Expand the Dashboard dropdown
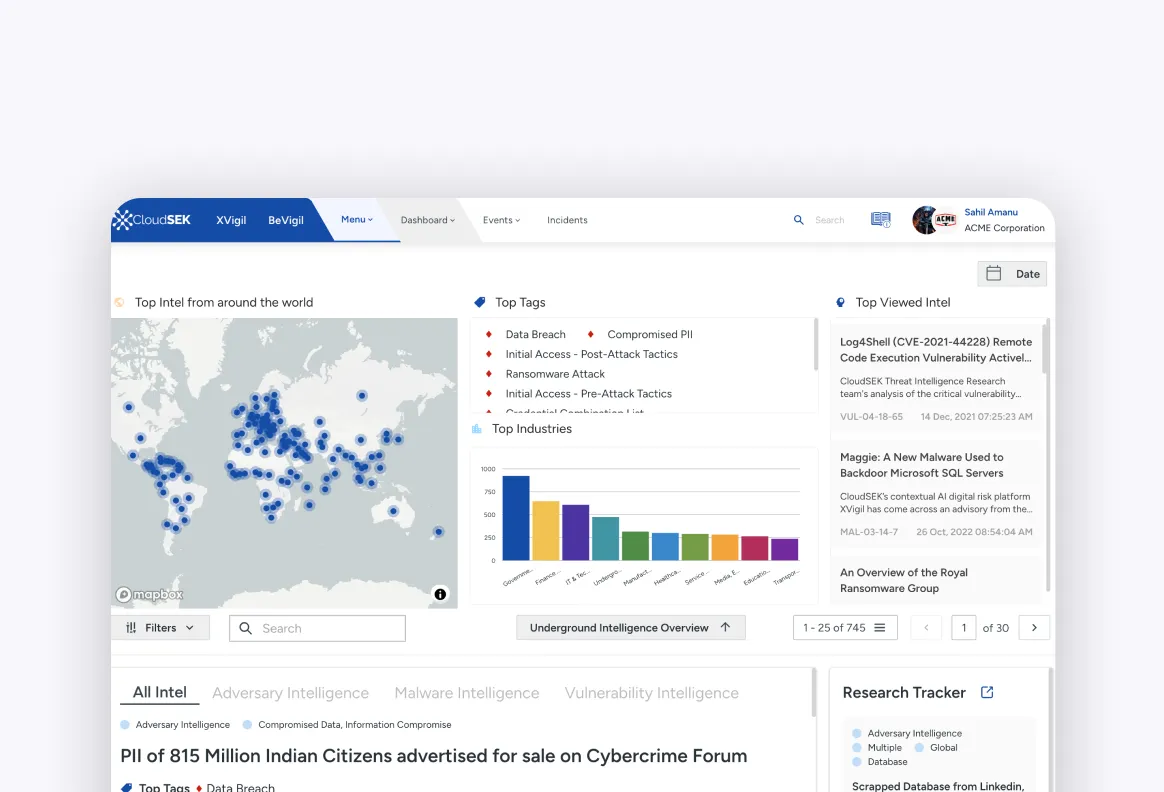The width and height of the screenshot is (1164, 792). 428,220
